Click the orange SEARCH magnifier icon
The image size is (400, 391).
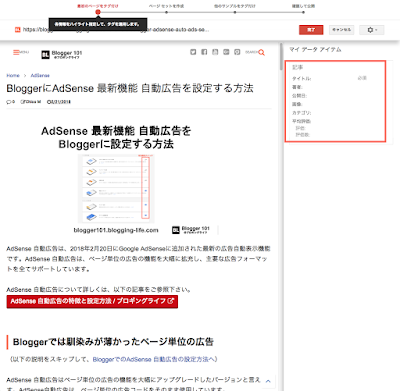pyautogui.click(x=262, y=52)
